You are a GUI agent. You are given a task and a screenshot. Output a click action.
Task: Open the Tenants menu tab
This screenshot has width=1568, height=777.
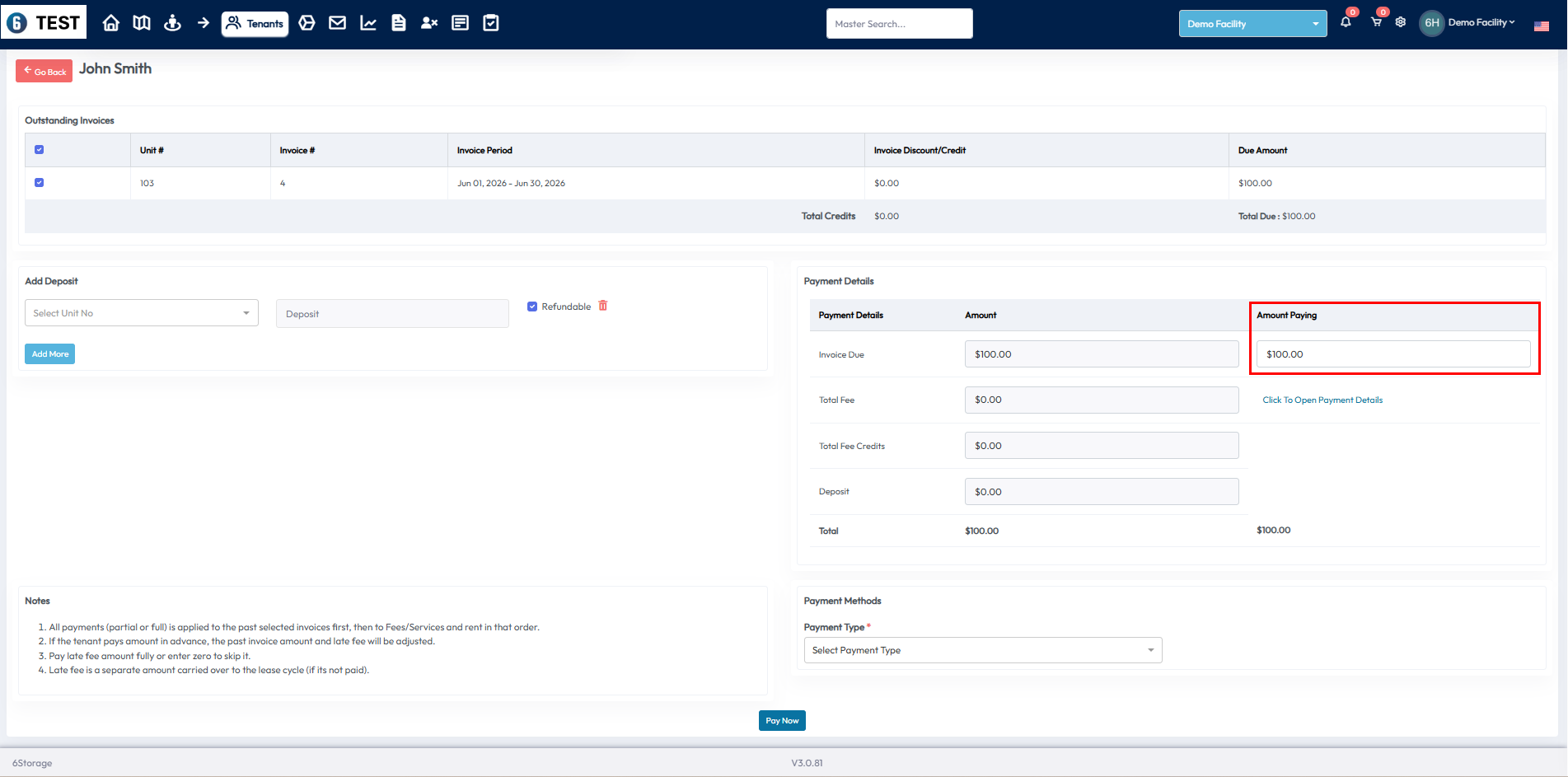pos(255,24)
